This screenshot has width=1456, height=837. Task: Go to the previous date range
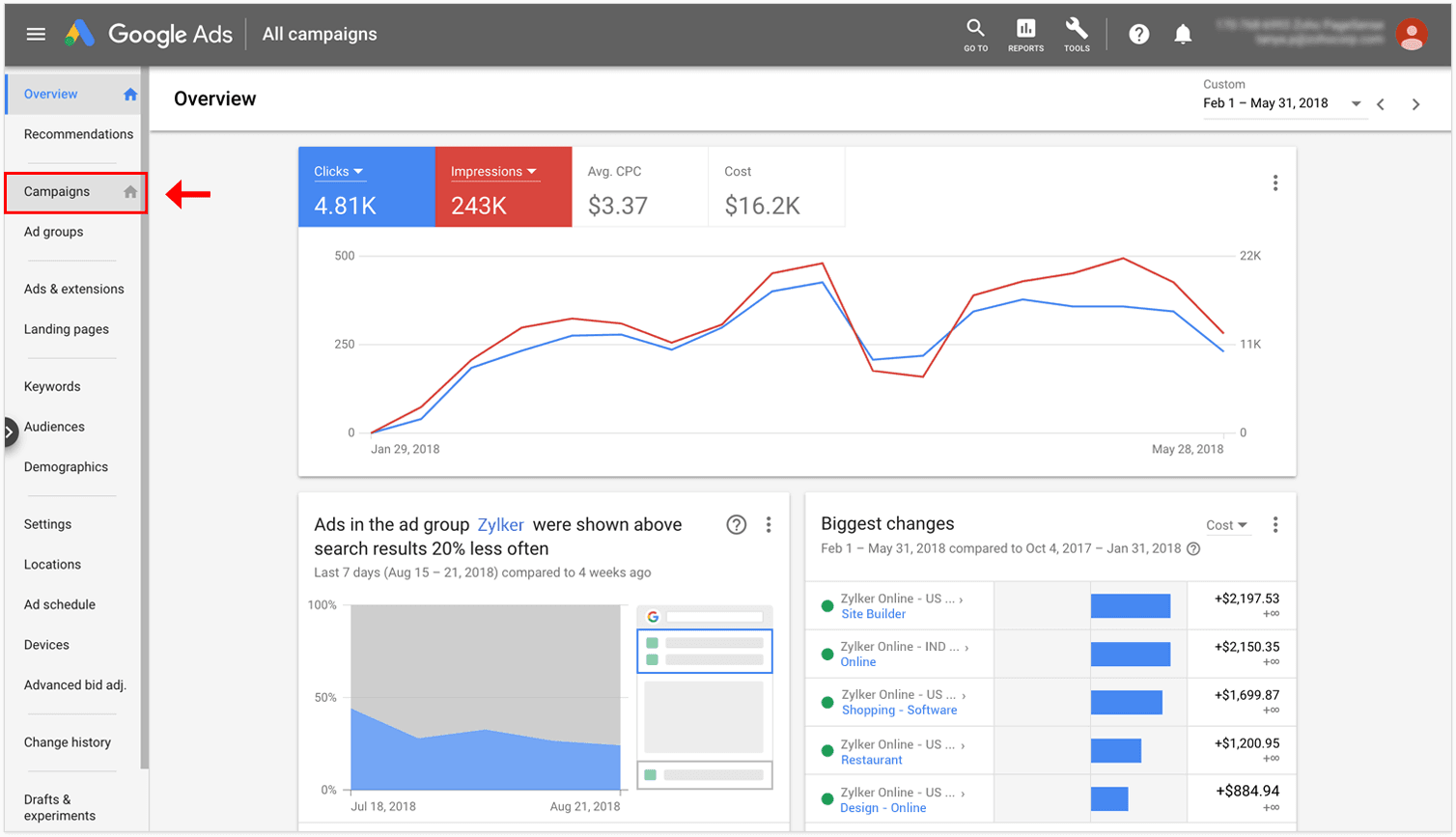[1382, 104]
